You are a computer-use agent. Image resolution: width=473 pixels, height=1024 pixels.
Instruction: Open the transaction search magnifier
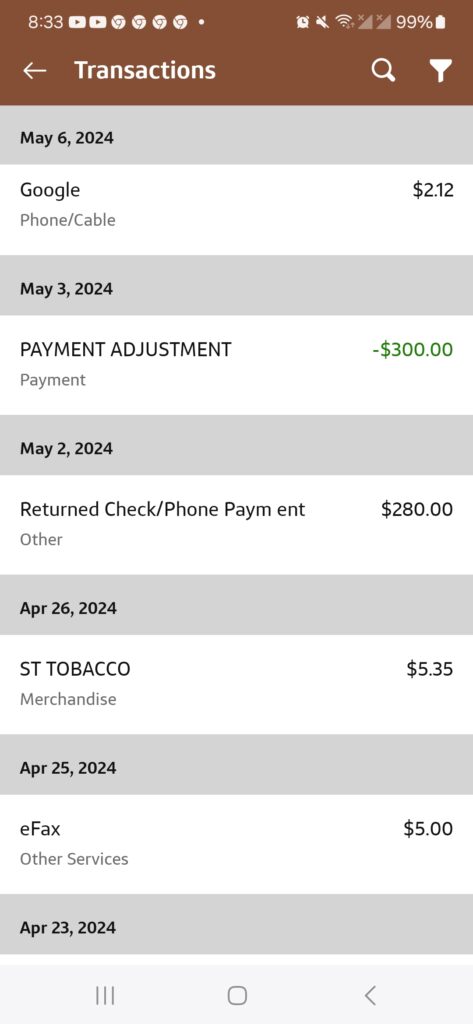[383, 70]
